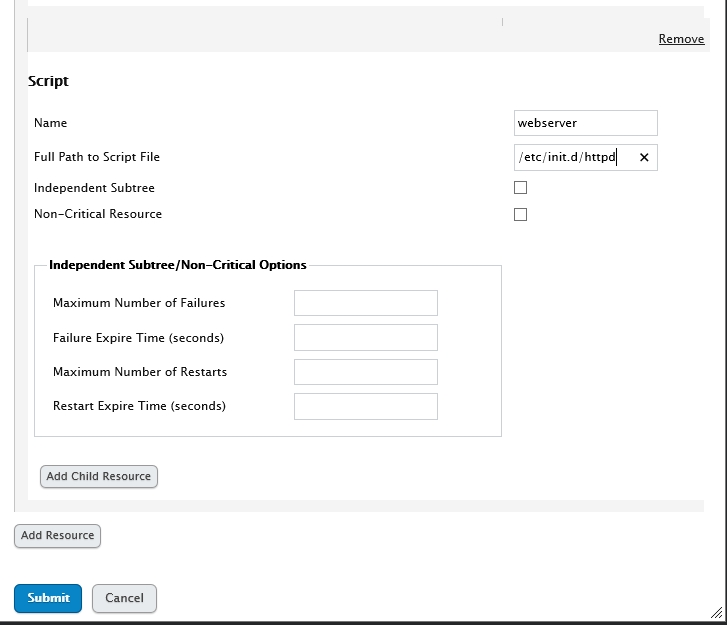The image size is (727, 625).
Task: Click the Maximum Number of Restarts field
Action: pos(365,372)
